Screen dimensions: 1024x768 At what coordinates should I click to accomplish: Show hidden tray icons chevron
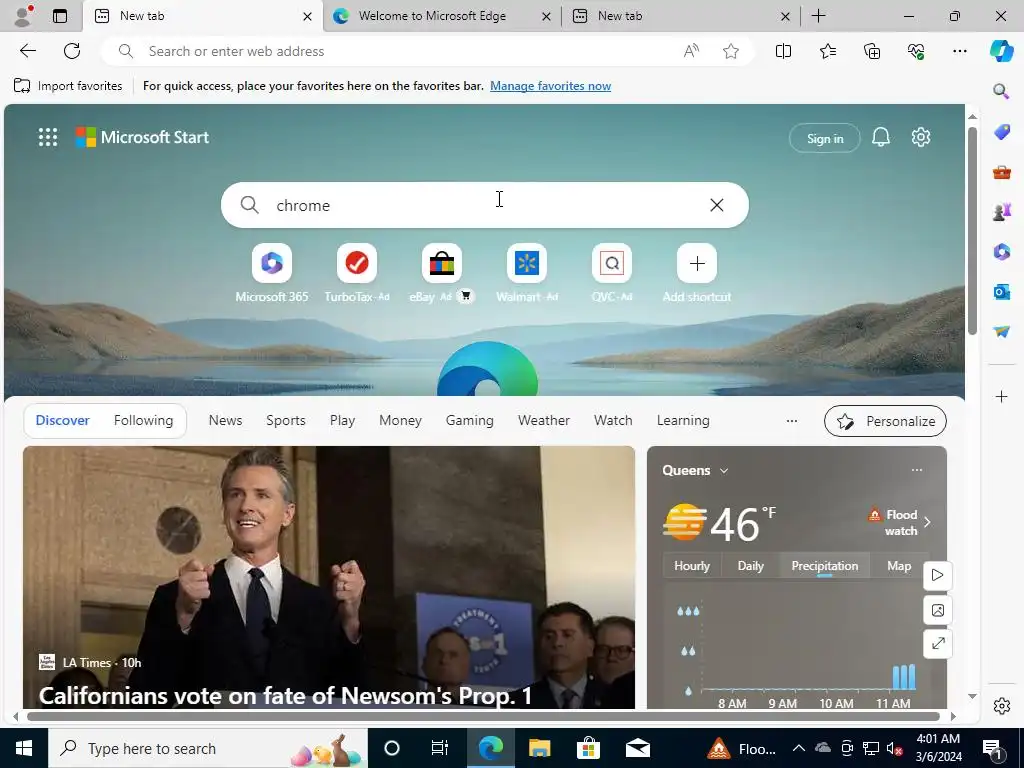798,748
